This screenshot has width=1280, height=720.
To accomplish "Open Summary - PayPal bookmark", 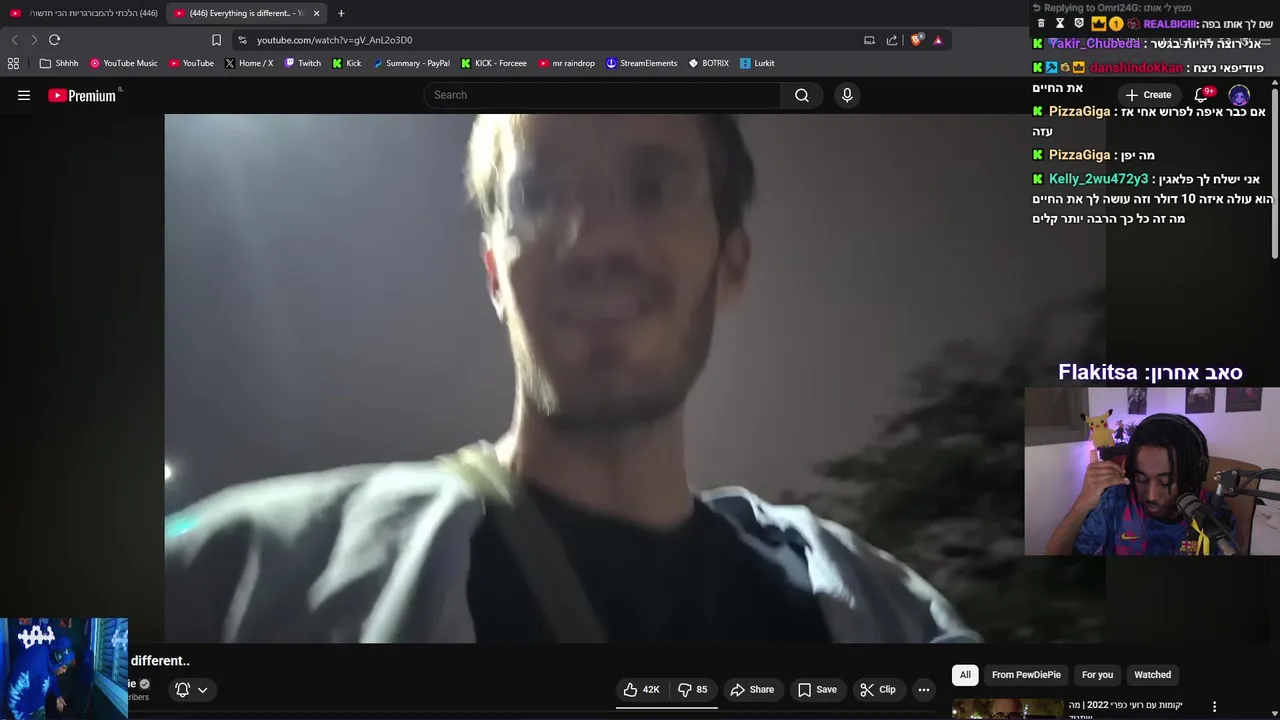I will 411,63.
